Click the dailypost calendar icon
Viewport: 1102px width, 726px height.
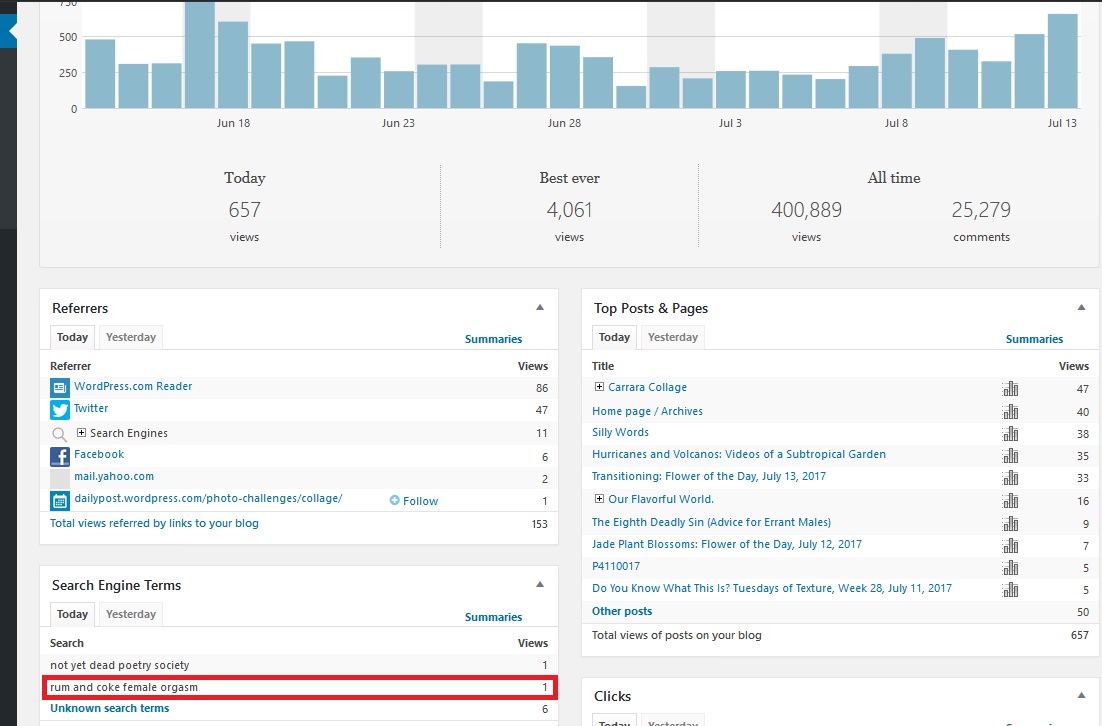point(59,501)
